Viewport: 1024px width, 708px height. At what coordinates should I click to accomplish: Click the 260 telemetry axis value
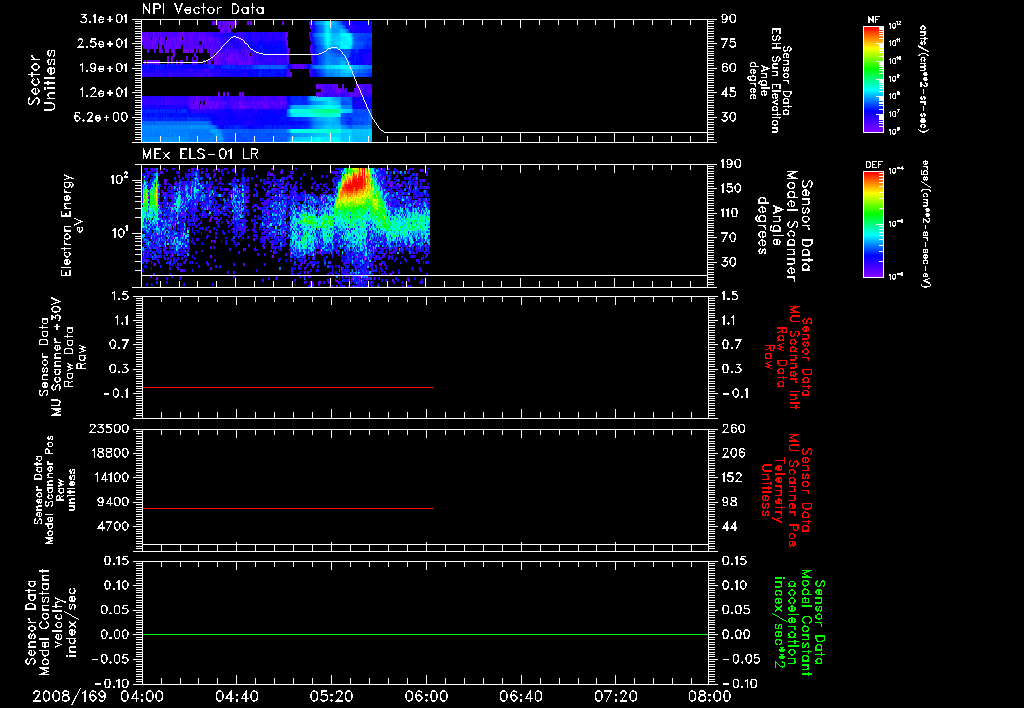(732, 428)
